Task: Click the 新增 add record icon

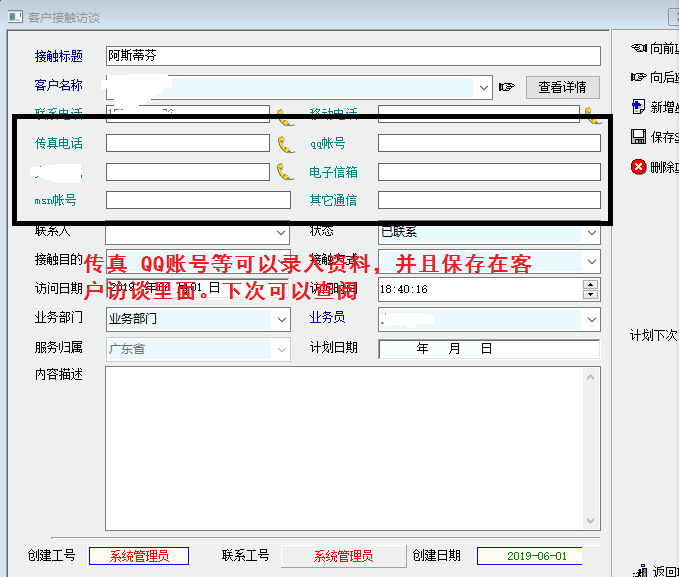Action: click(638, 107)
